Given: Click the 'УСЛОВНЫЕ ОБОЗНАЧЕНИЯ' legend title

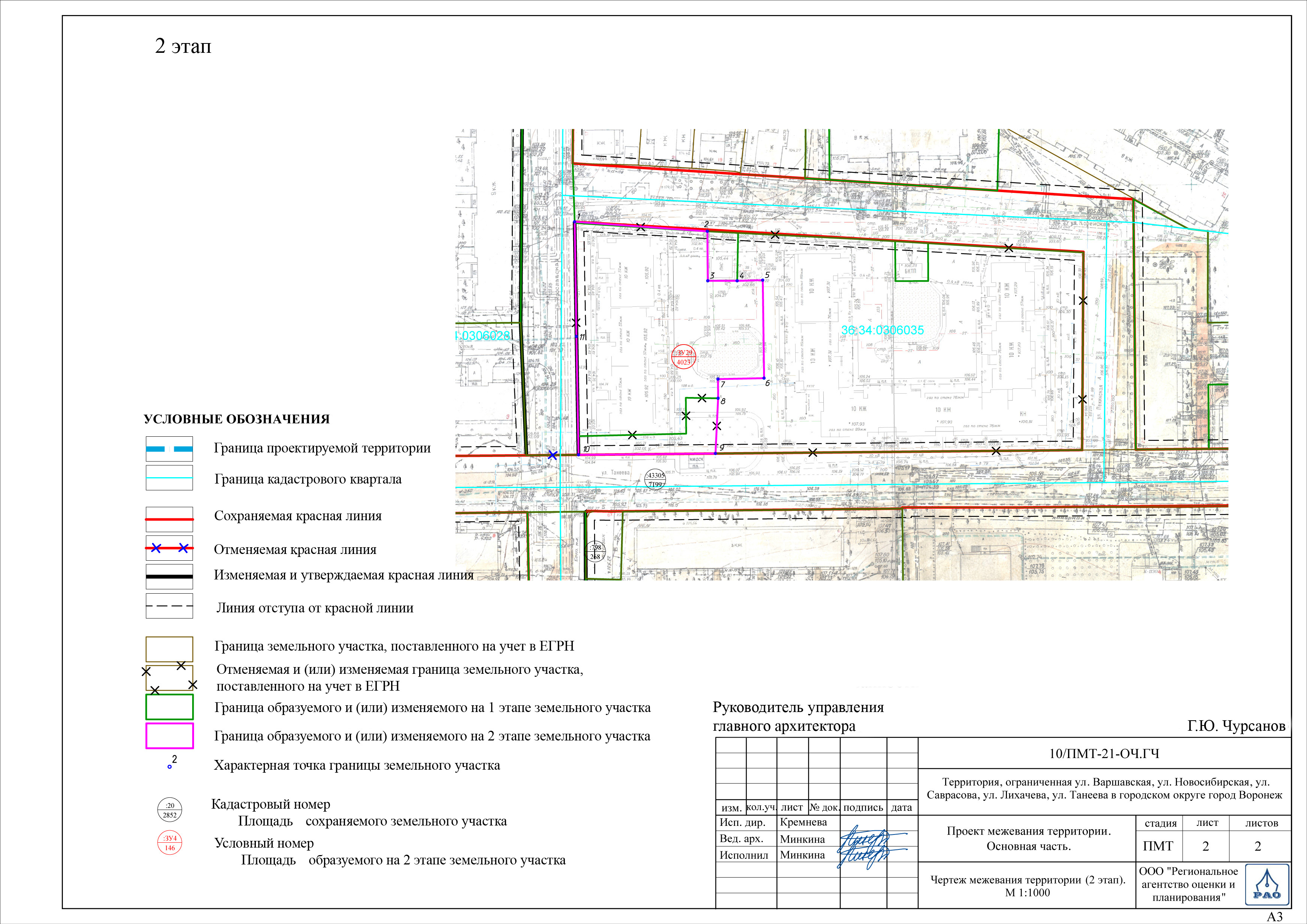Looking at the screenshot, I should (236, 419).
